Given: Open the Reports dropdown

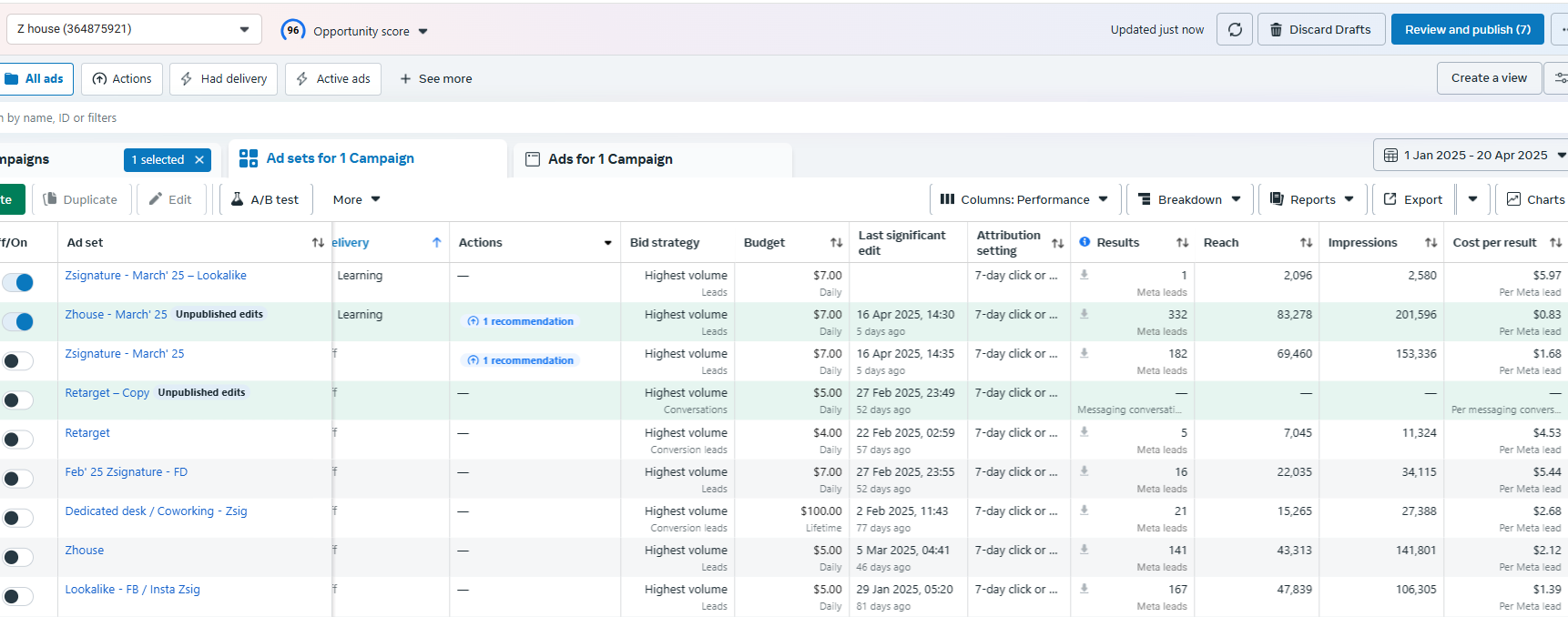Looking at the screenshot, I should (1311, 199).
